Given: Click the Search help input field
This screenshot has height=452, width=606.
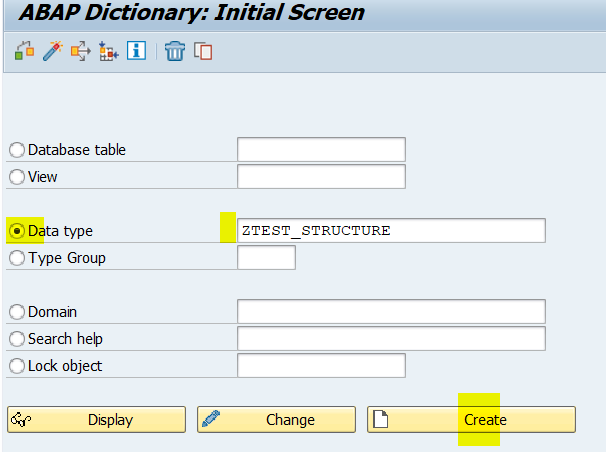Looking at the screenshot, I should (x=392, y=338).
